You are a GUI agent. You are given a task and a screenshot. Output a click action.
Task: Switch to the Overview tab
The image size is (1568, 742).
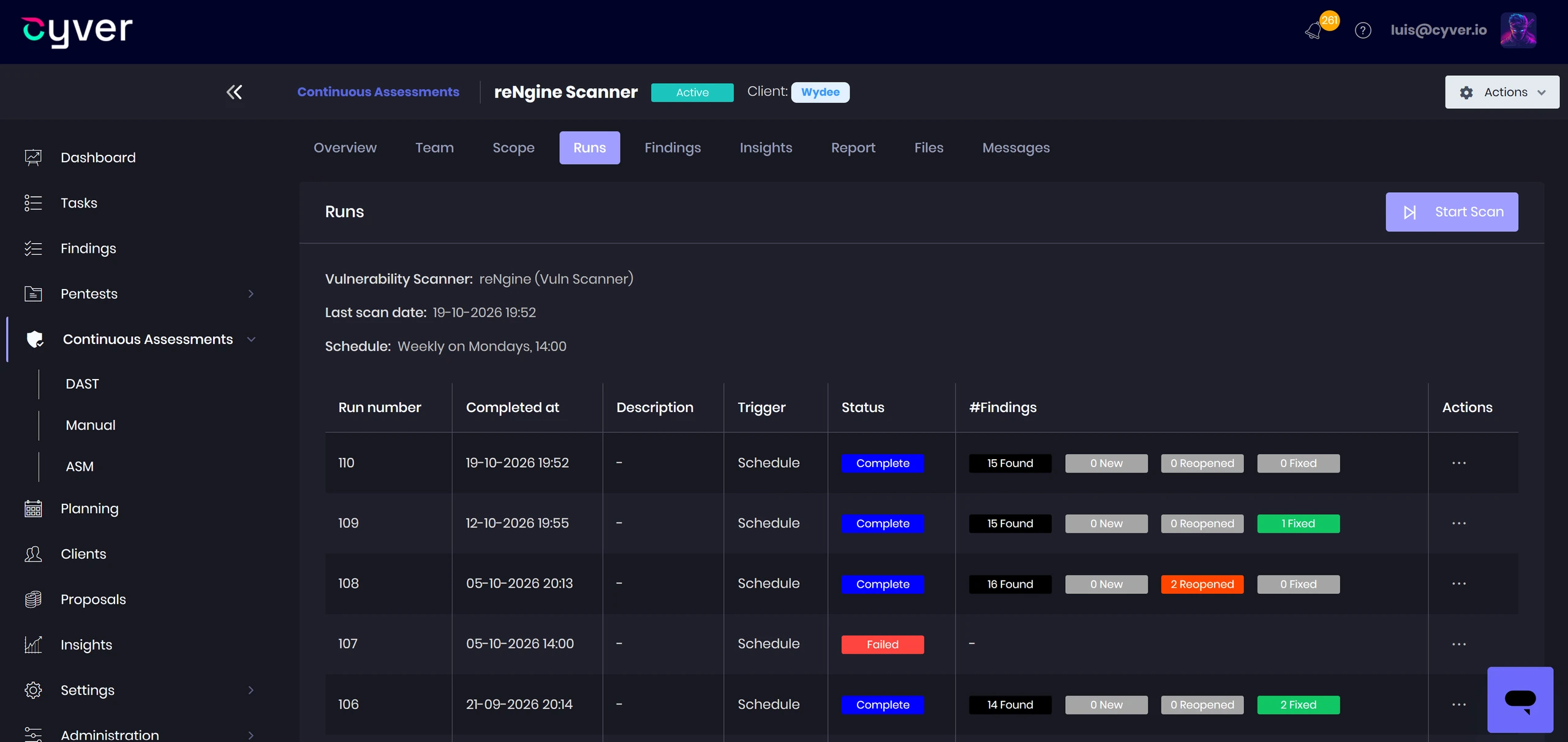[x=345, y=148]
